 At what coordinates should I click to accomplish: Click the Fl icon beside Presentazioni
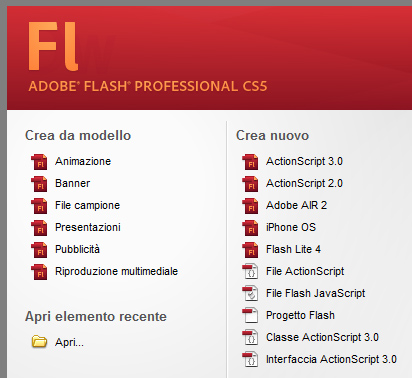[x=39, y=228]
